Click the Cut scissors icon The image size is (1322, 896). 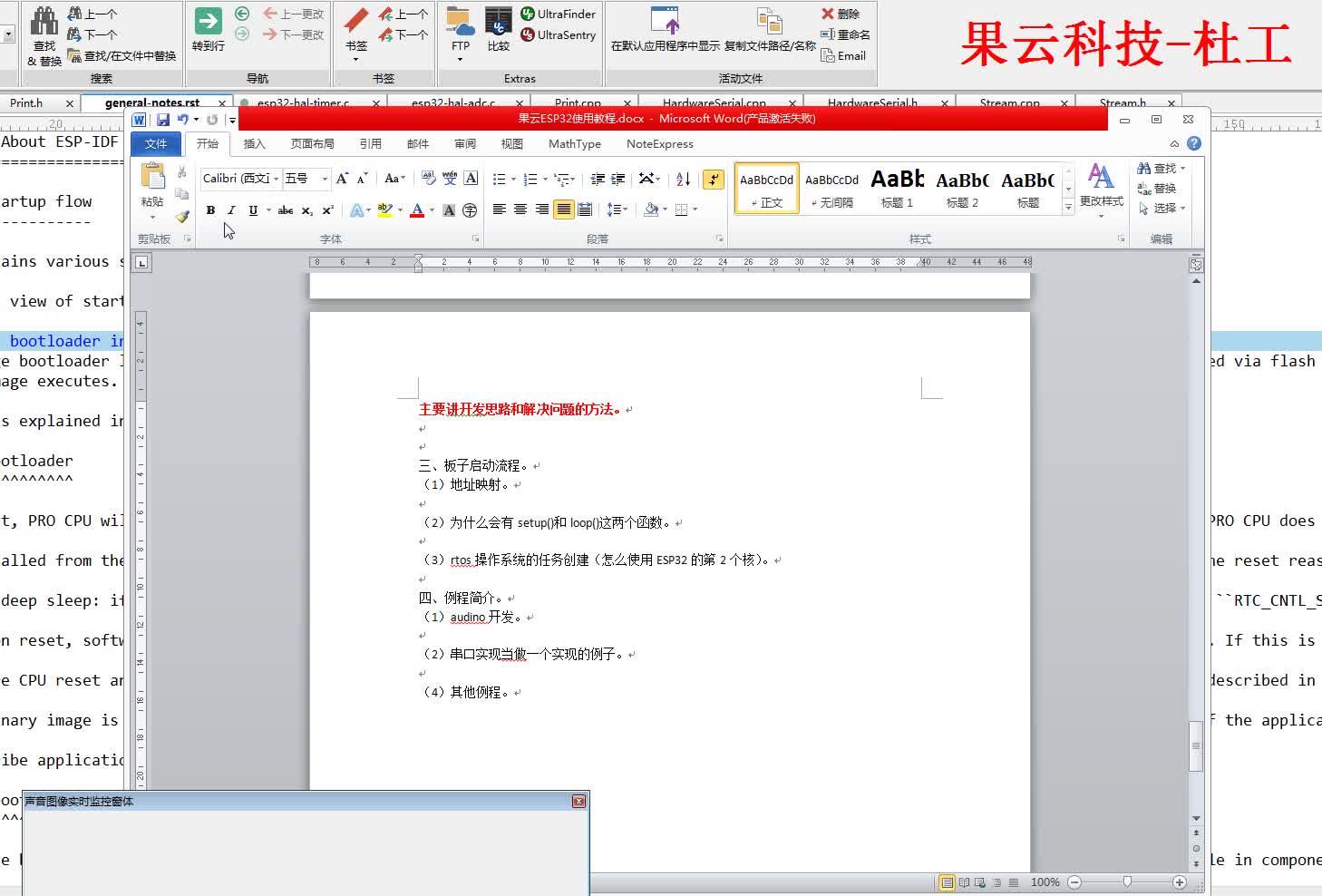(181, 171)
